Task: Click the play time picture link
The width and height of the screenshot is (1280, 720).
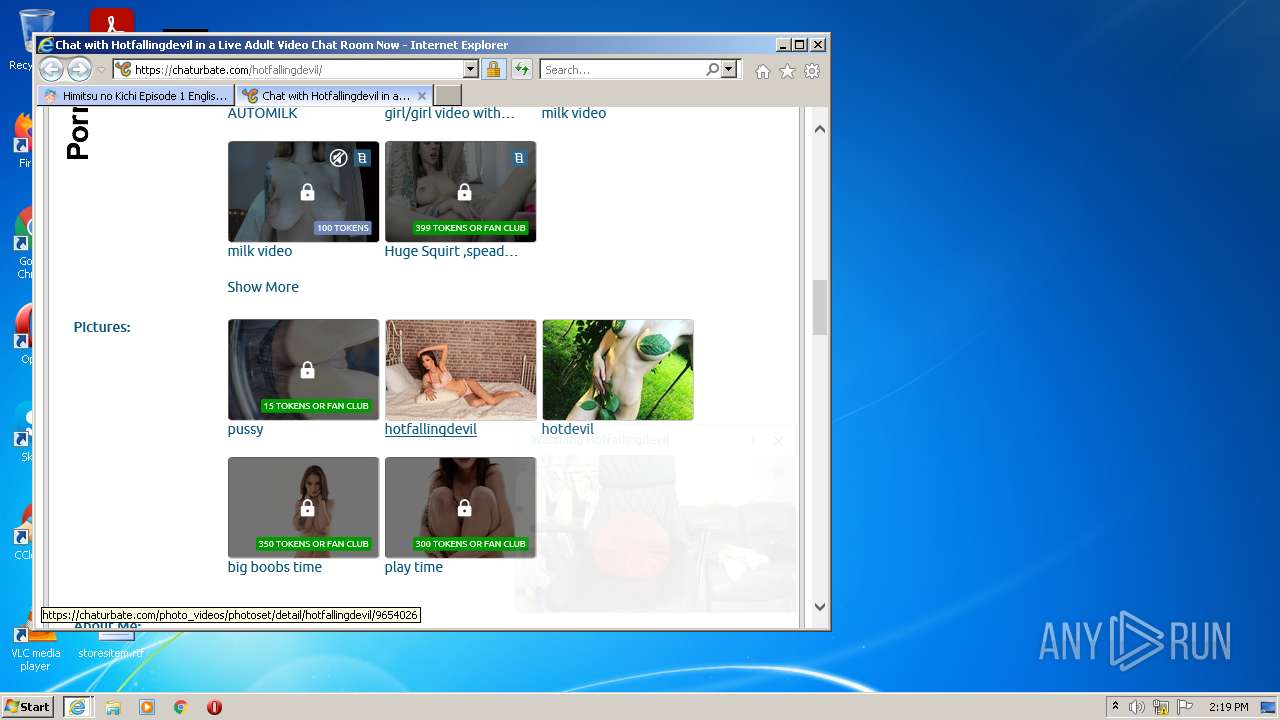Action: (x=414, y=567)
